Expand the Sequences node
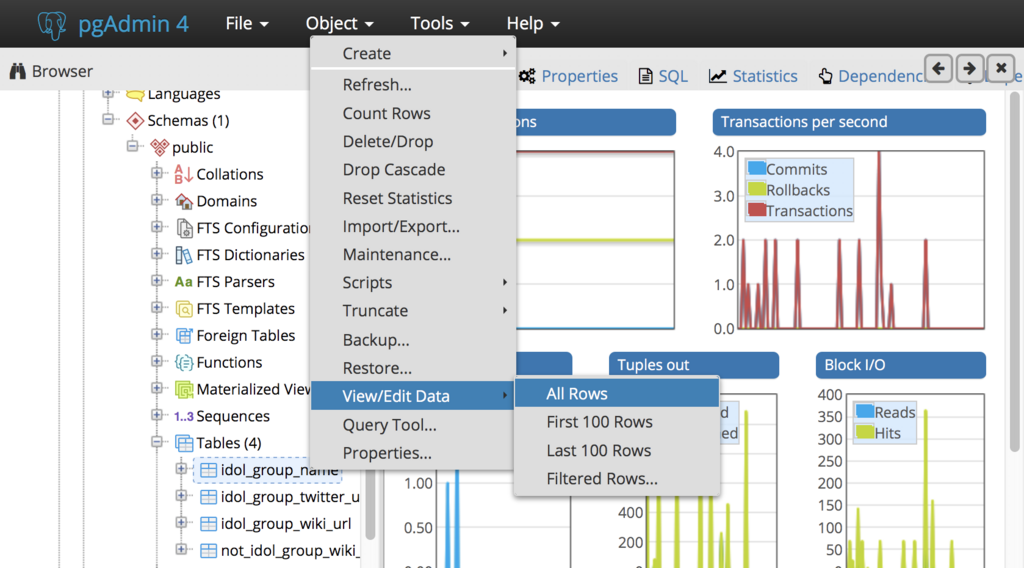Image resolution: width=1024 pixels, height=568 pixels. pyautogui.click(x=157, y=415)
